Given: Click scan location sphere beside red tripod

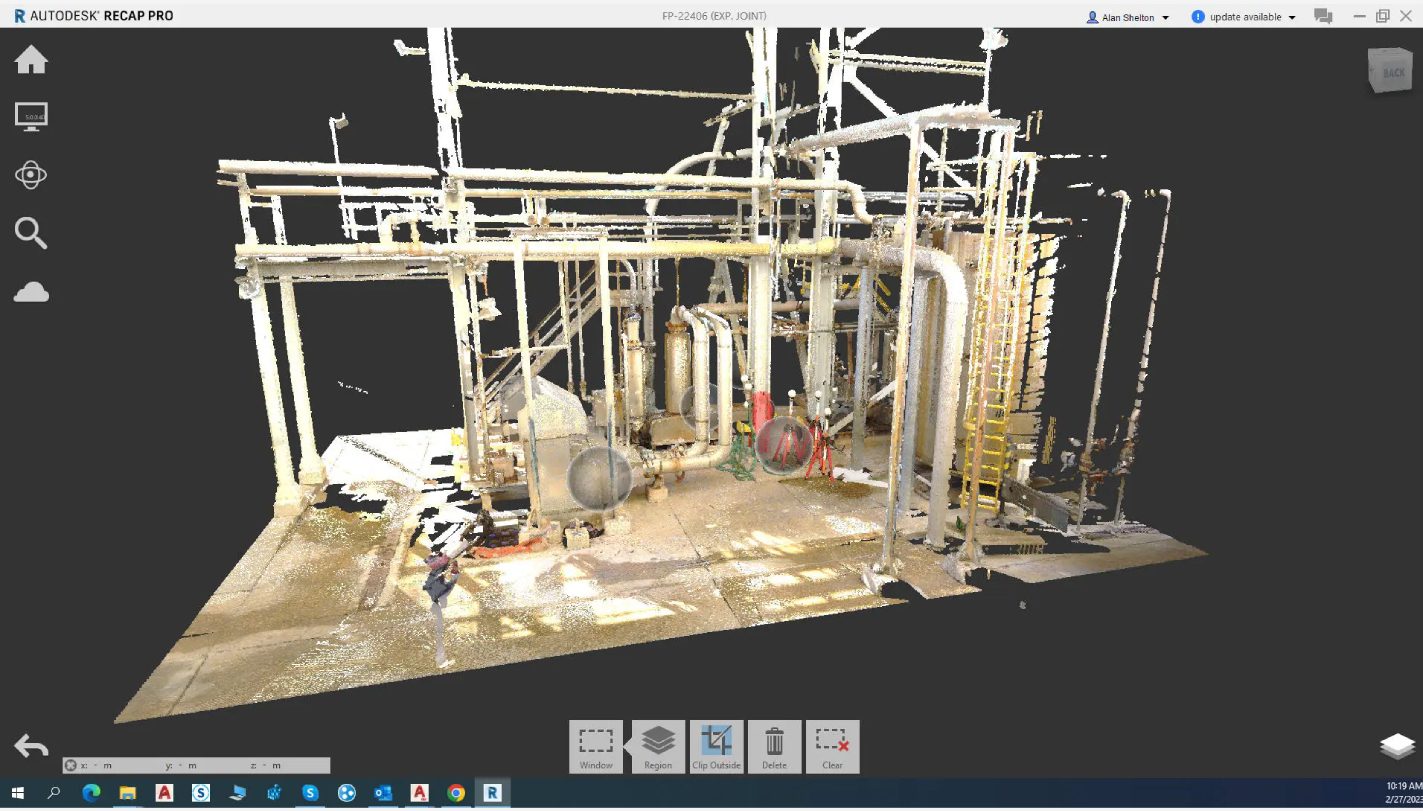Looking at the screenshot, I should pos(784,444).
